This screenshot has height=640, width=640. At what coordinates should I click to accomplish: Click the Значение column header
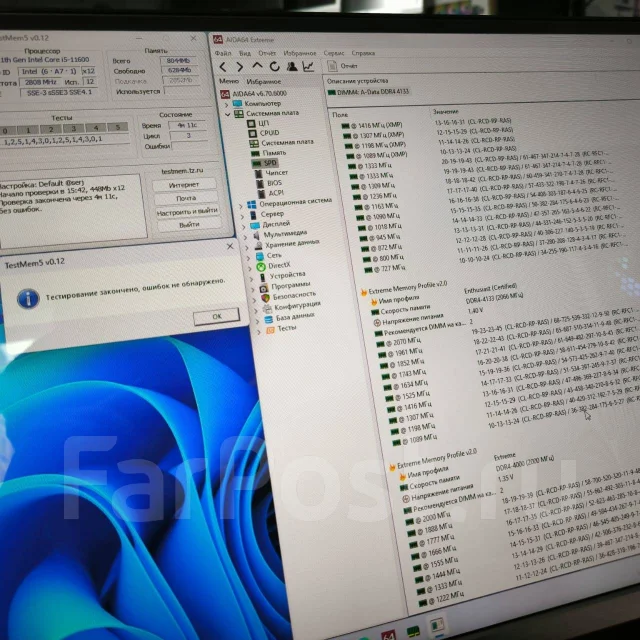pos(445,111)
